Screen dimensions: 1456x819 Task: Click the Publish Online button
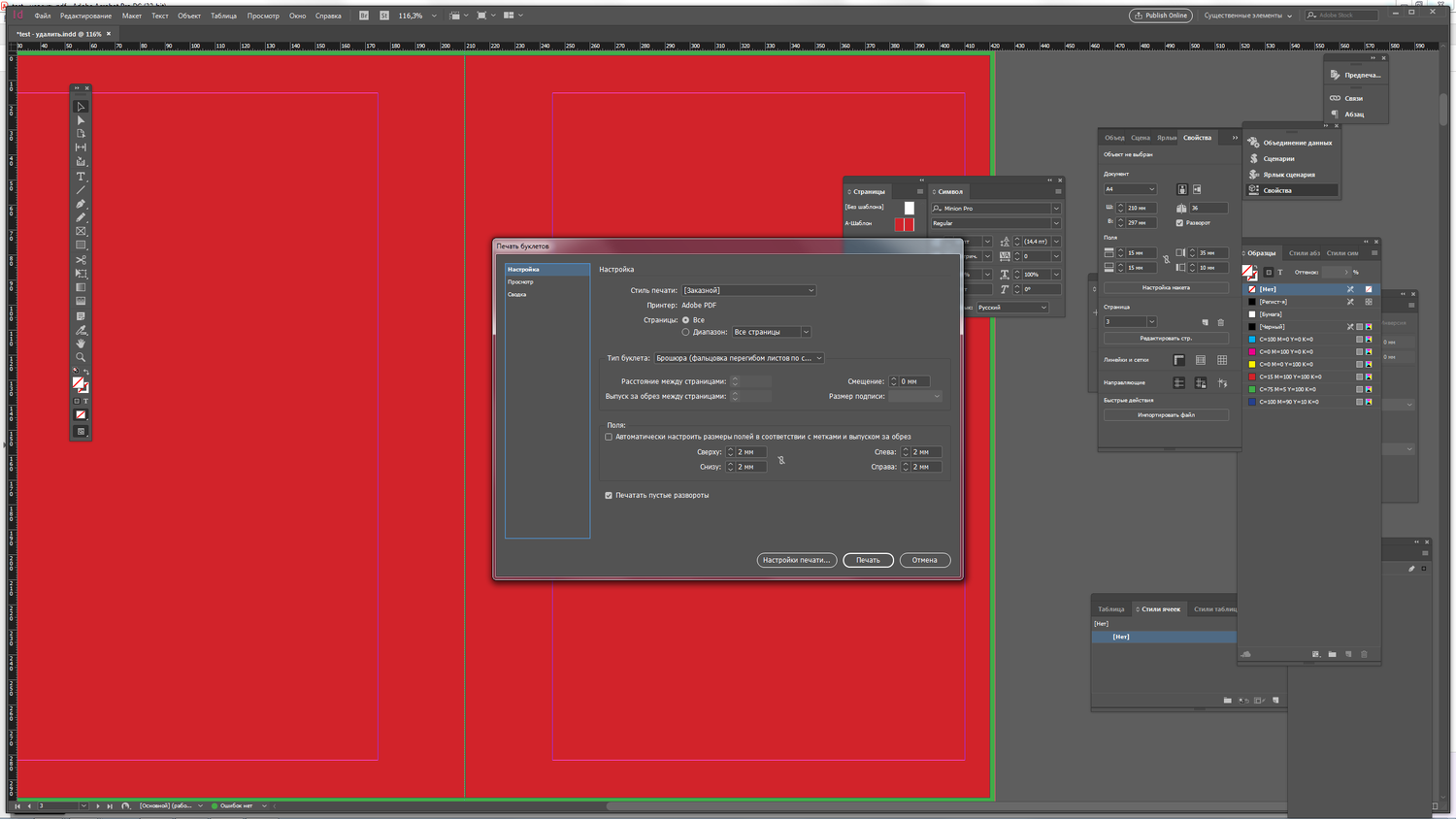coord(1161,16)
